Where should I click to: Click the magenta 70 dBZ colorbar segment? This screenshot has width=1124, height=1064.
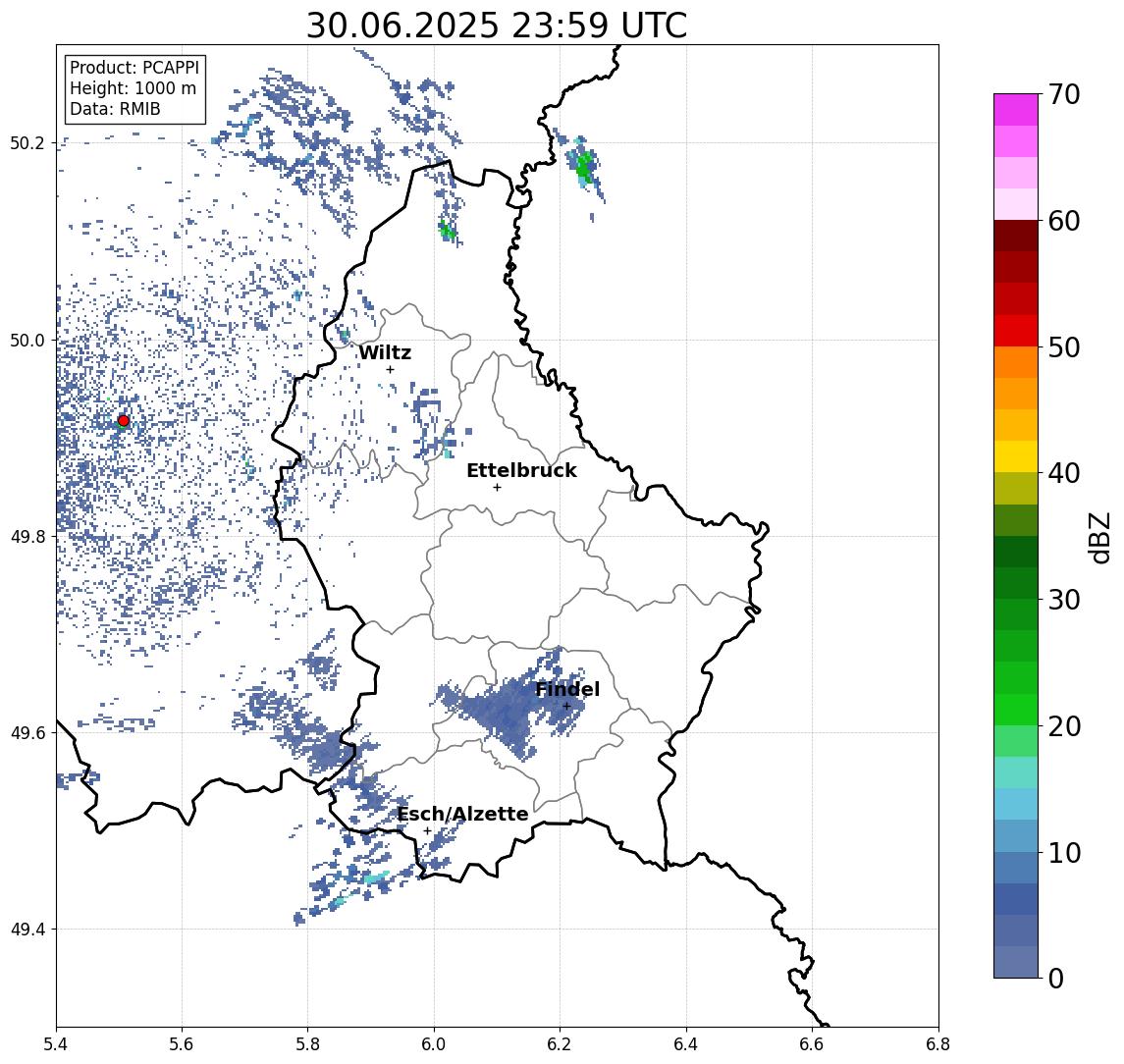(1016, 110)
